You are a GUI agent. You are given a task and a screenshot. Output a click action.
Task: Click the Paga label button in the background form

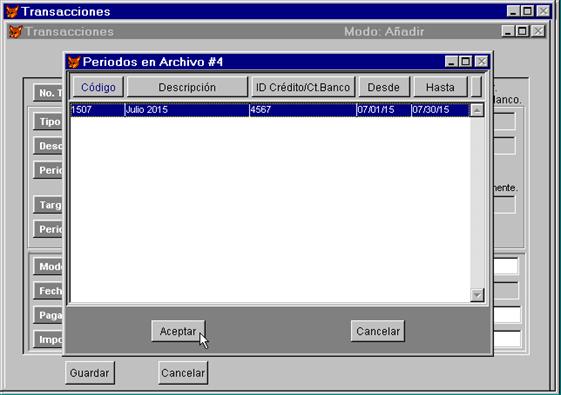pyautogui.click(x=49, y=315)
